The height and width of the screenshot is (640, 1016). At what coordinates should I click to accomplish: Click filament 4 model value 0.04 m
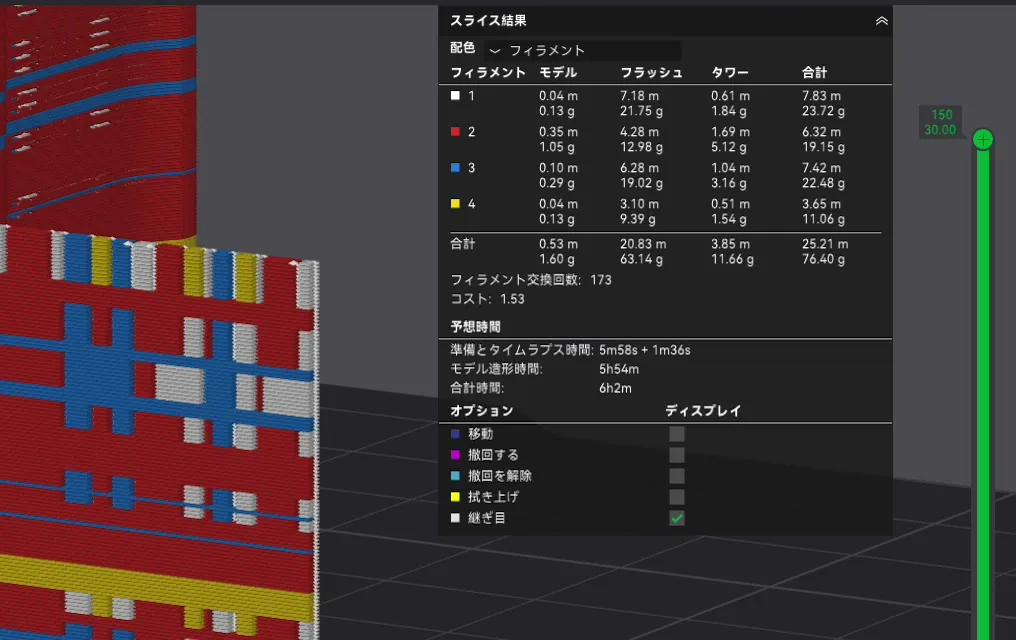[558, 203]
